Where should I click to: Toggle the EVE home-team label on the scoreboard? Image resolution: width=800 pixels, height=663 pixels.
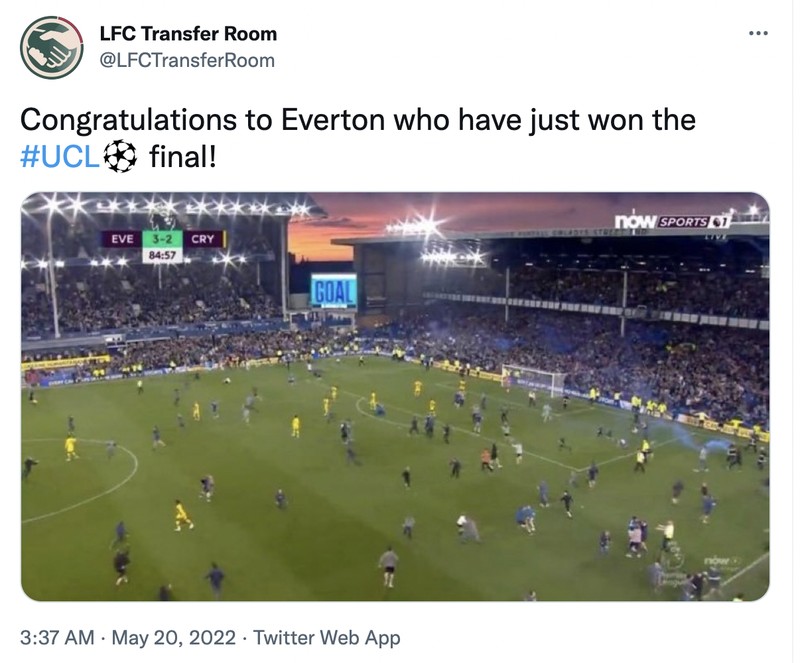[x=123, y=238]
